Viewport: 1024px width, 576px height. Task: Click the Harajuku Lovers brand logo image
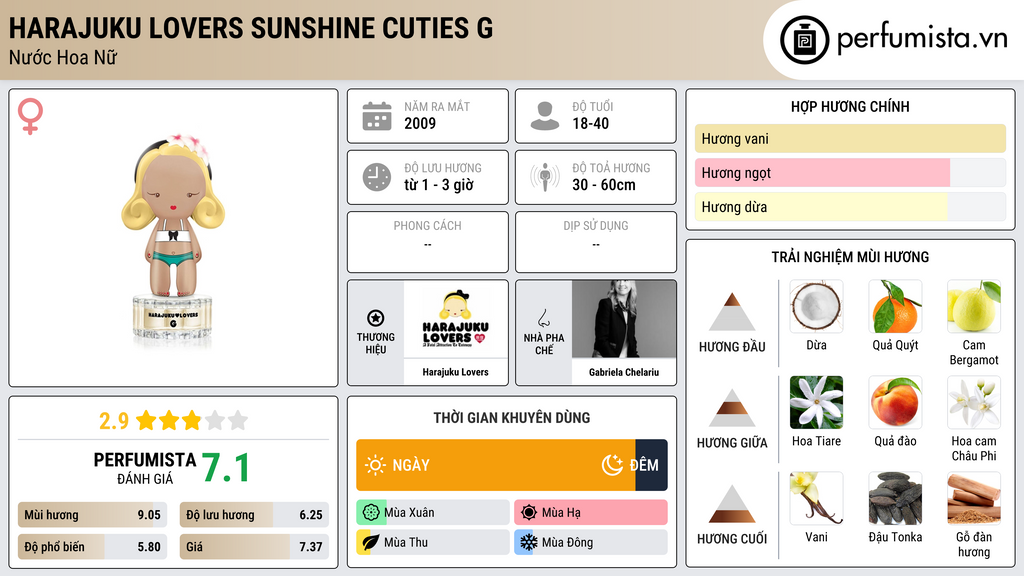point(455,319)
